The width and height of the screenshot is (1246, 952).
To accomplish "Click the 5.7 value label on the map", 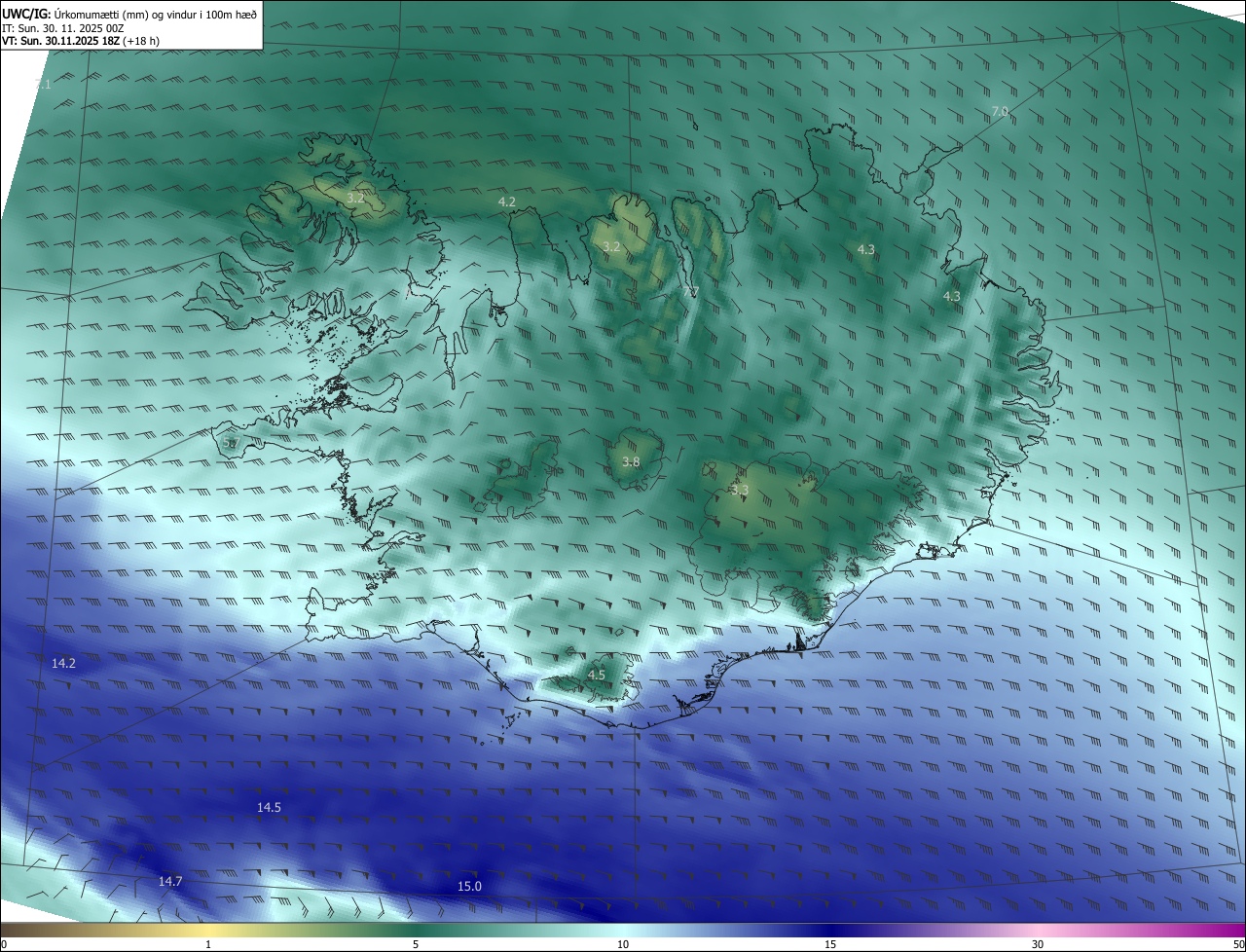I will (x=231, y=443).
